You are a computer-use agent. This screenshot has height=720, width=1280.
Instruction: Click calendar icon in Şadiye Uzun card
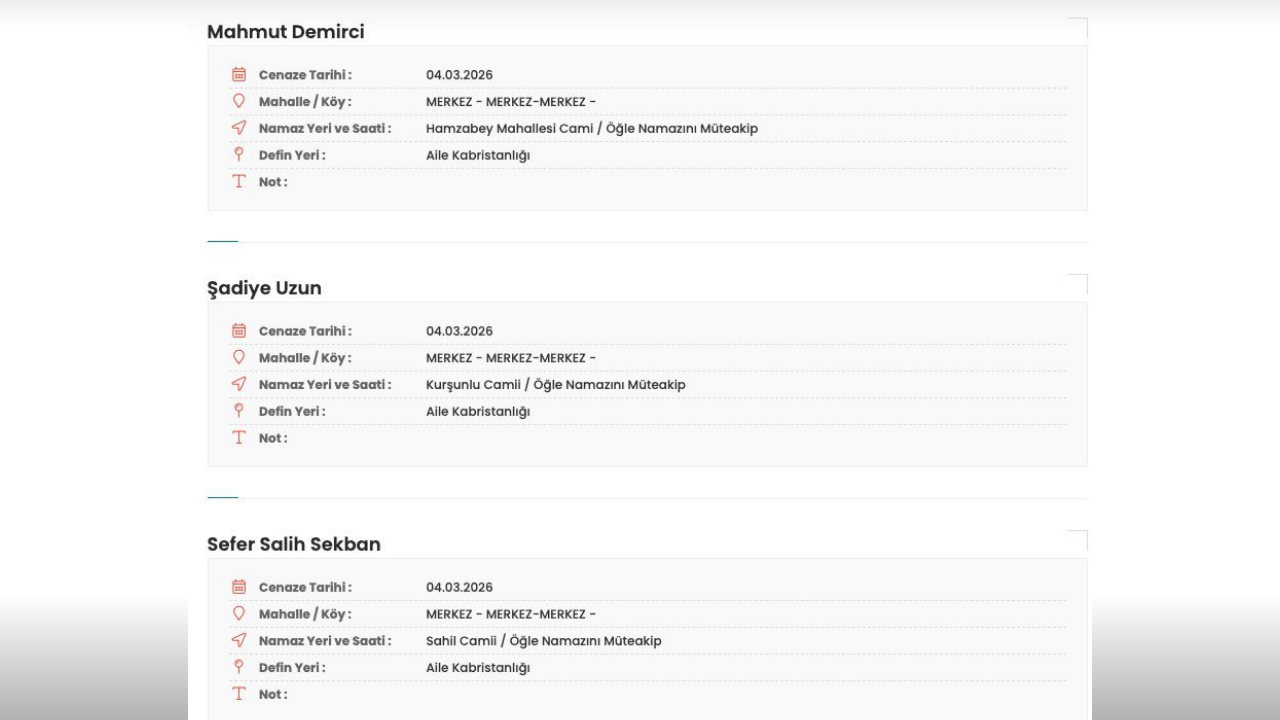[x=239, y=331]
